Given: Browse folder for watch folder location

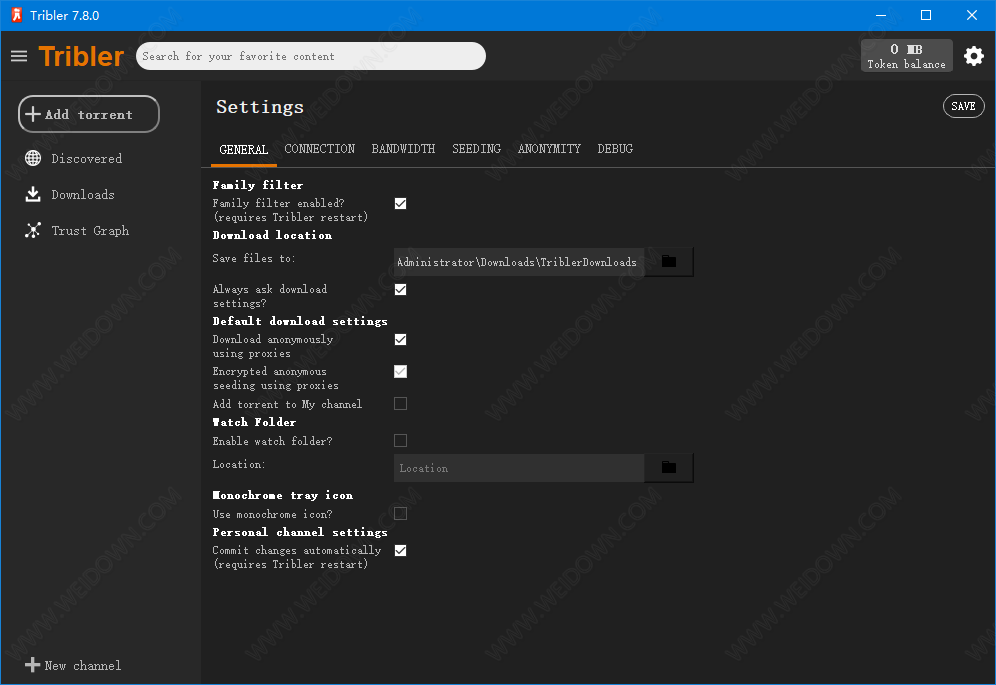Looking at the screenshot, I should (x=669, y=468).
